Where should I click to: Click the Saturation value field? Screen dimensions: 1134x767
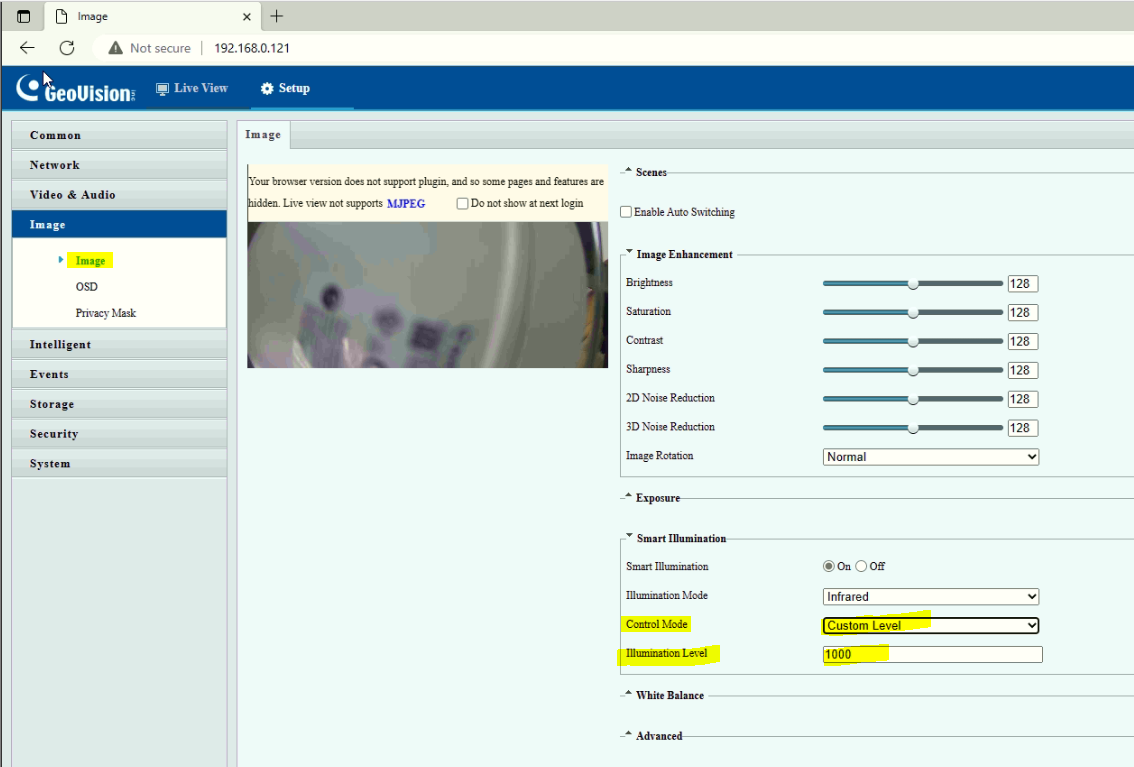point(1023,312)
